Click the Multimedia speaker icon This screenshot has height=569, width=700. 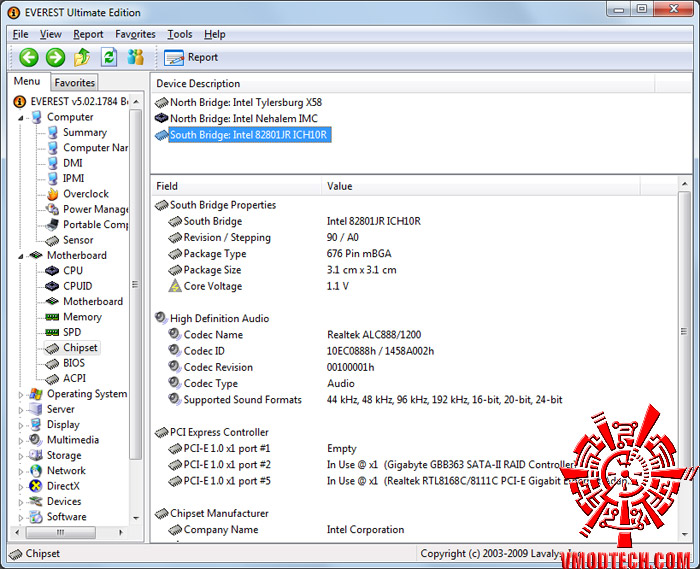[x=36, y=440]
